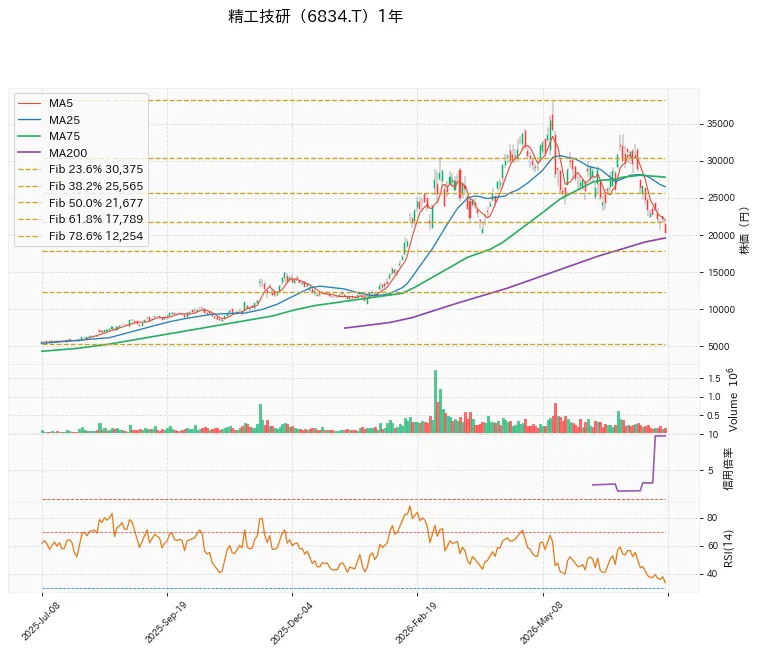Click the Fib 61.8% 17,789 legend label
758x654 pixels.
pyautogui.click(x=96, y=219)
